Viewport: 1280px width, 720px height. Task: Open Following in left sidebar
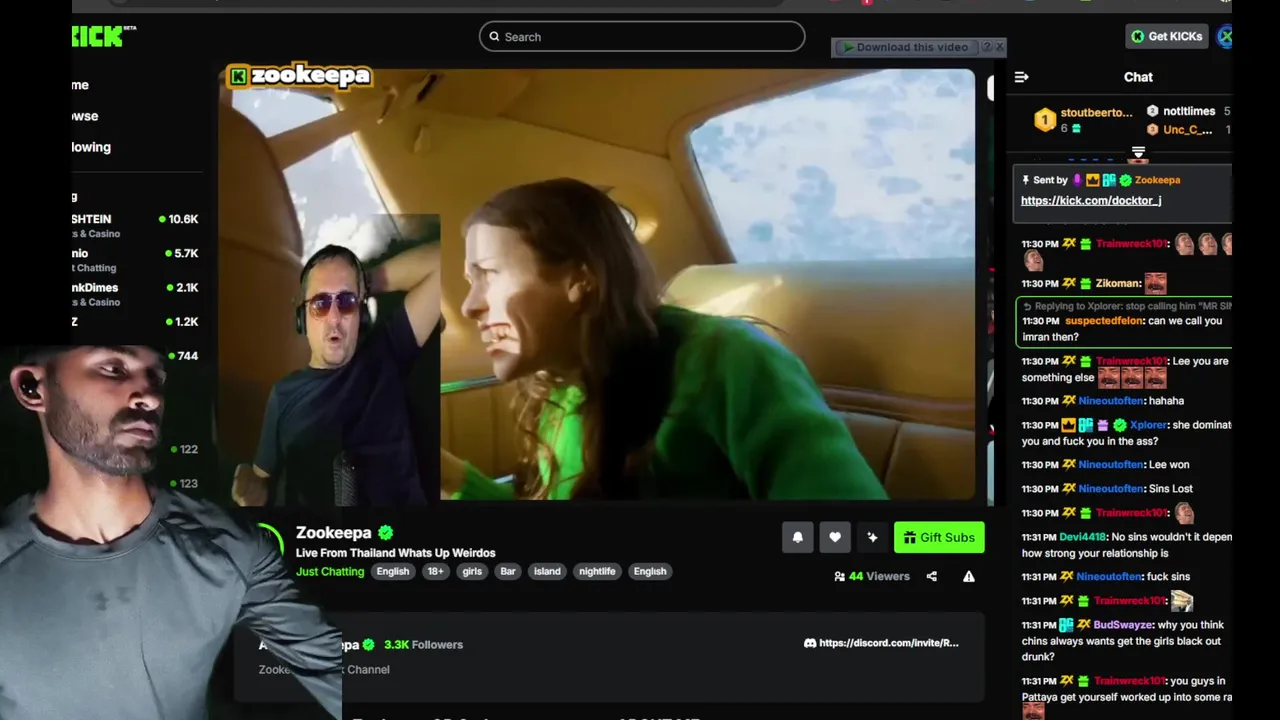click(x=91, y=147)
